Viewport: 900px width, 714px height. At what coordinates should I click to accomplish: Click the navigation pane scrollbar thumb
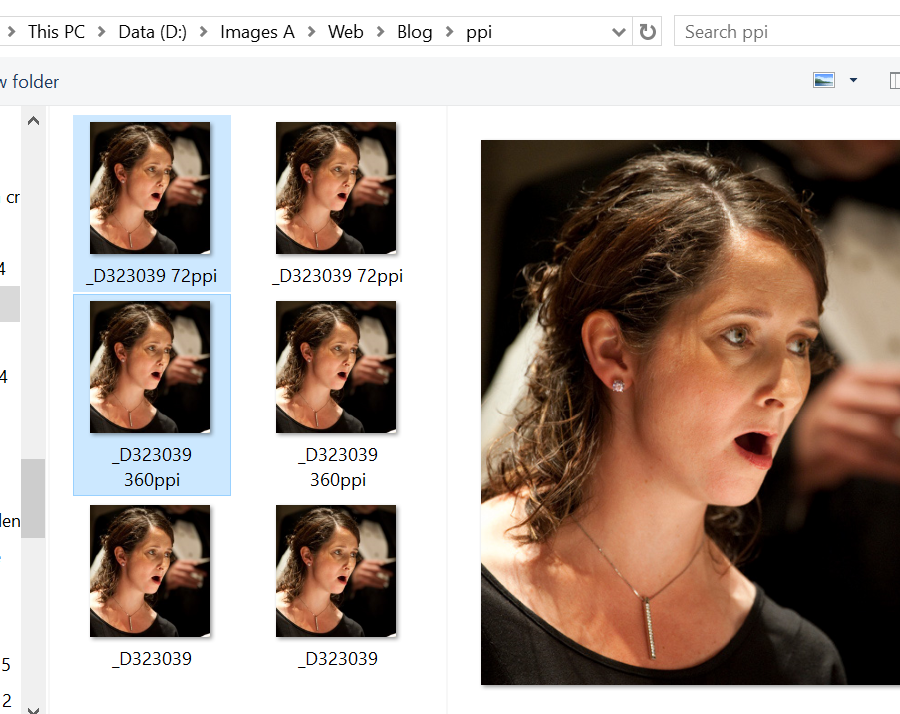click(33, 498)
